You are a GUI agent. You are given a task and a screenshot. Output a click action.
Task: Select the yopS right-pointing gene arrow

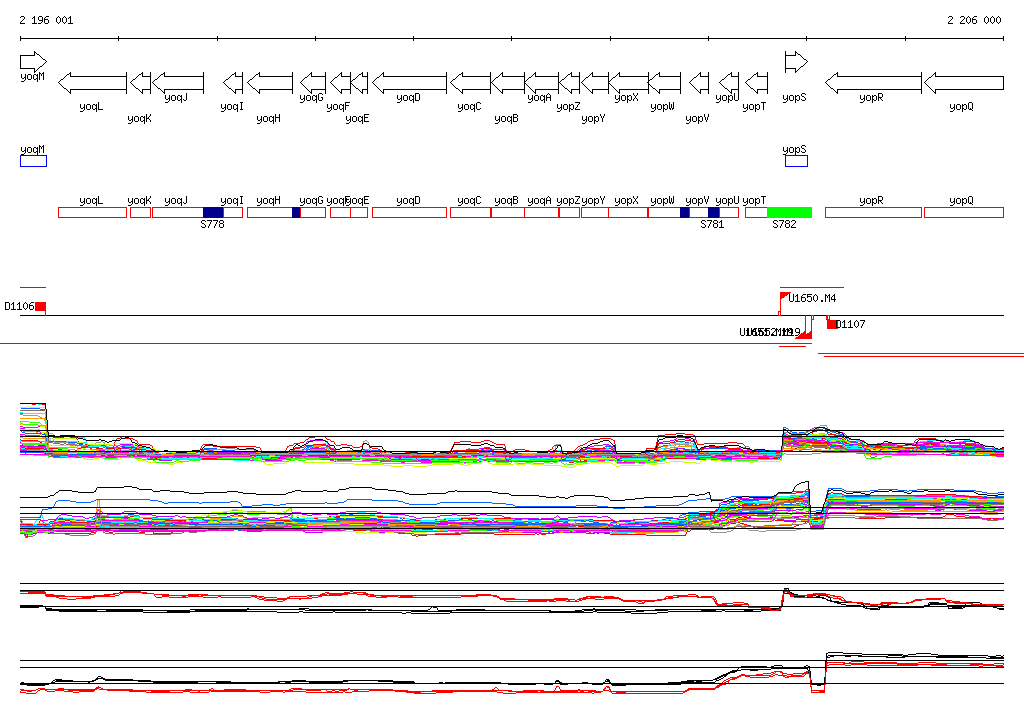click(795, 62)
